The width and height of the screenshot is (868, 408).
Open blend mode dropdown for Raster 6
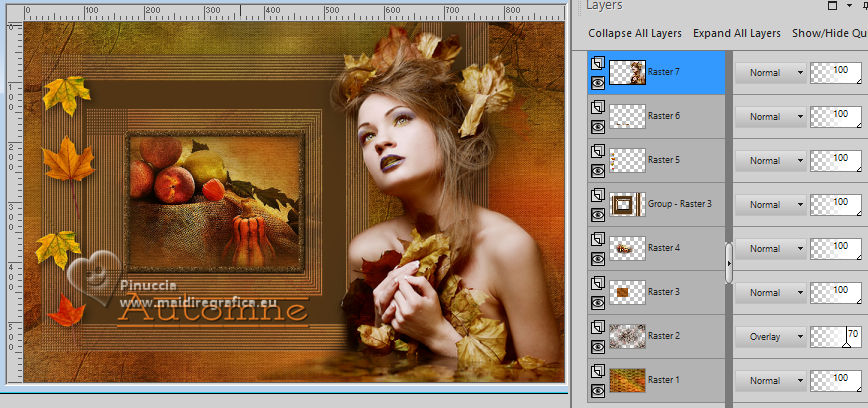pyautogui.click(x=771, y=116)
